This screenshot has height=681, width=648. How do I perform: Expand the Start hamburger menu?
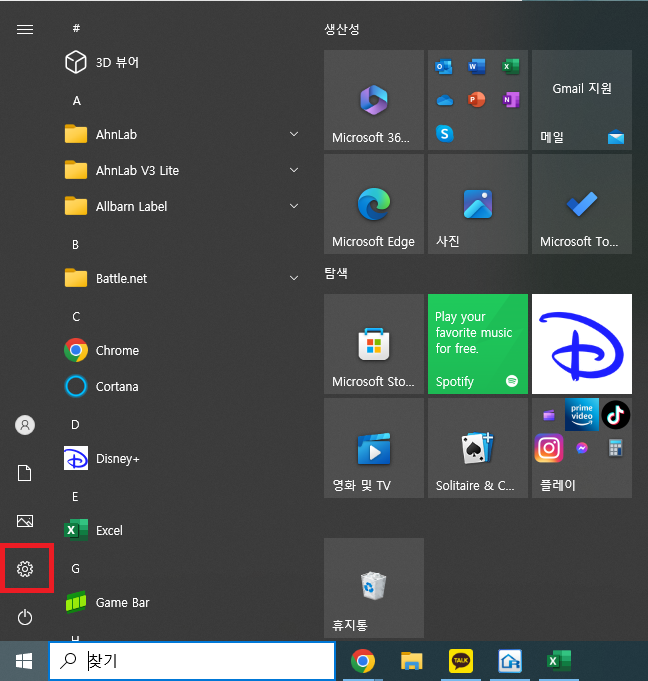click(x=25, y=29)
